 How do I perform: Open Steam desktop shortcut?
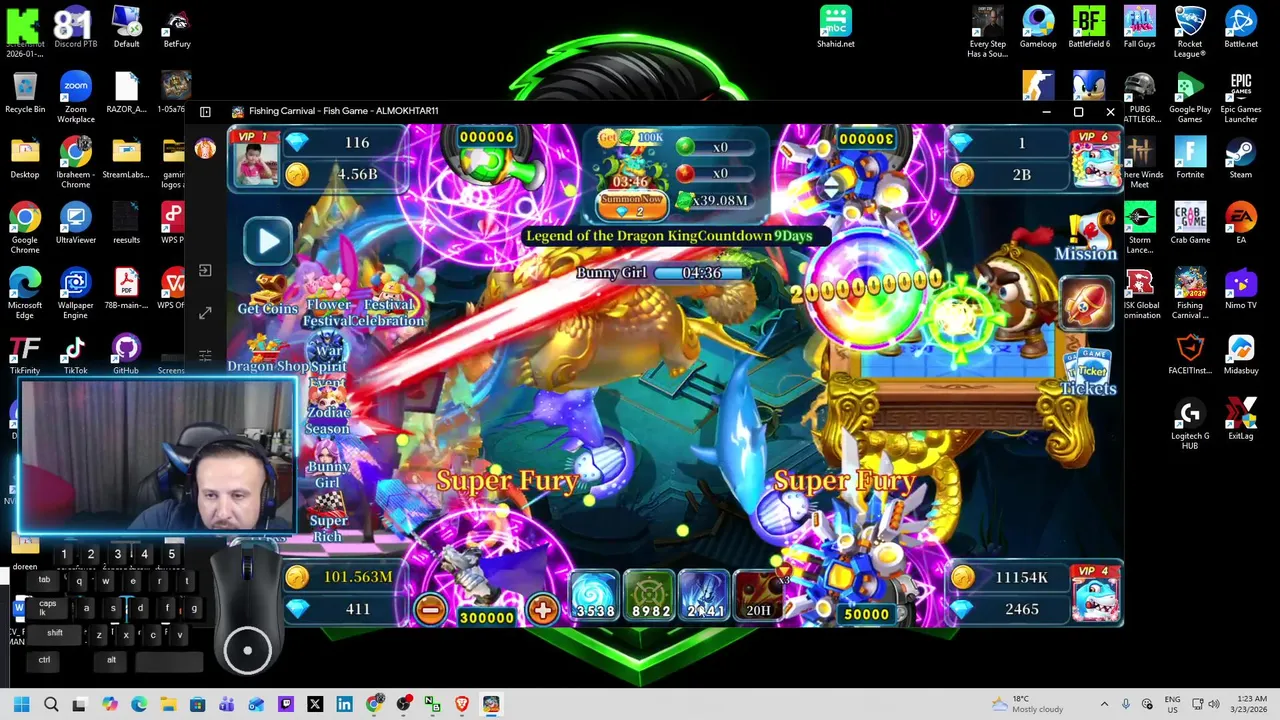(1241, 158)
